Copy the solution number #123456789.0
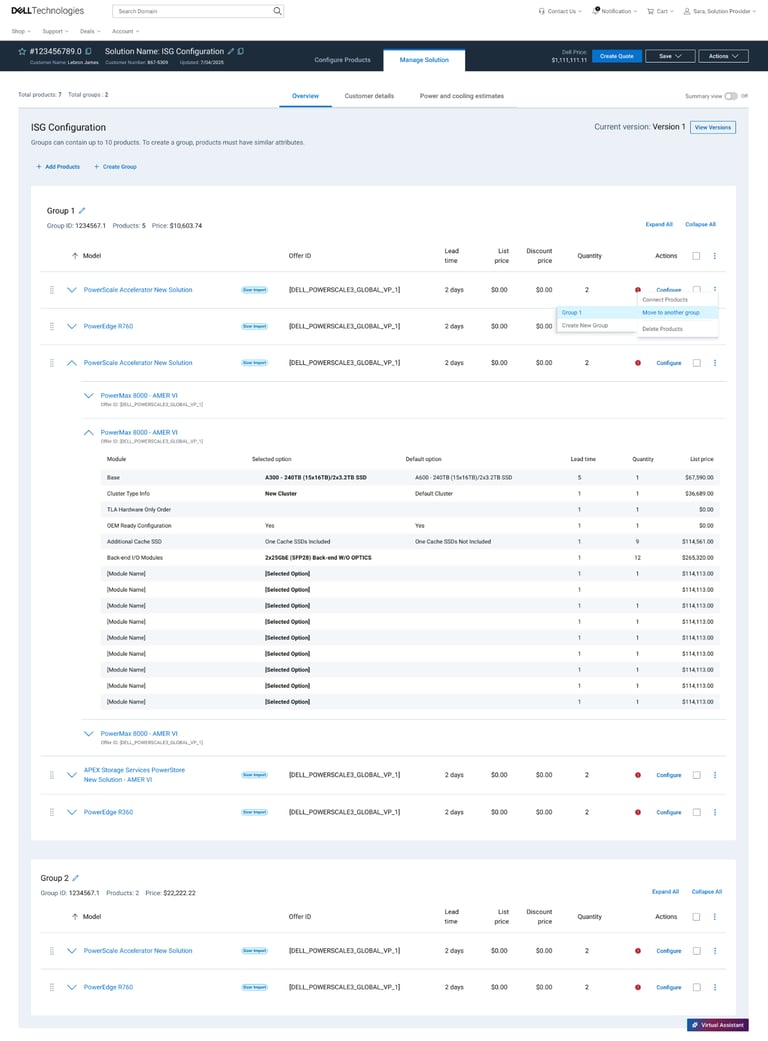Screen dimensions: 768x1041 [x=88, y=51]
